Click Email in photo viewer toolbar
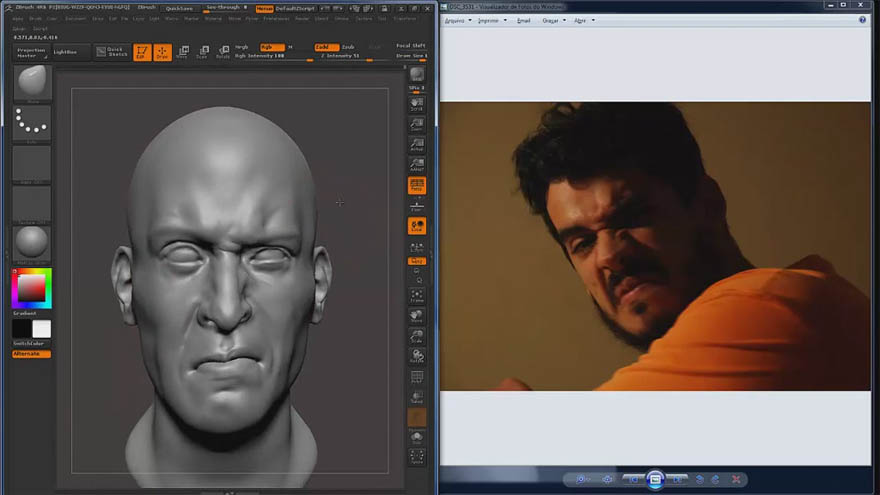The image size is (880, 495). [523, 21]
